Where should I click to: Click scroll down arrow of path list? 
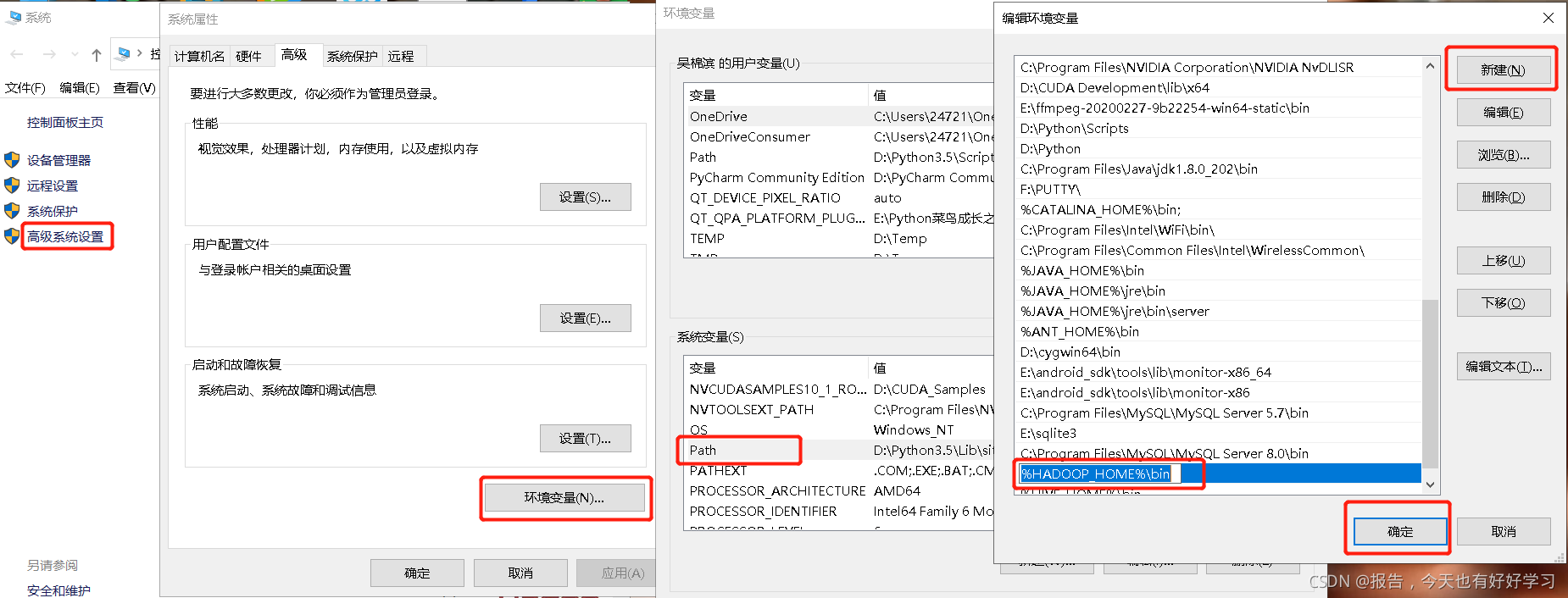point(1430,484)
